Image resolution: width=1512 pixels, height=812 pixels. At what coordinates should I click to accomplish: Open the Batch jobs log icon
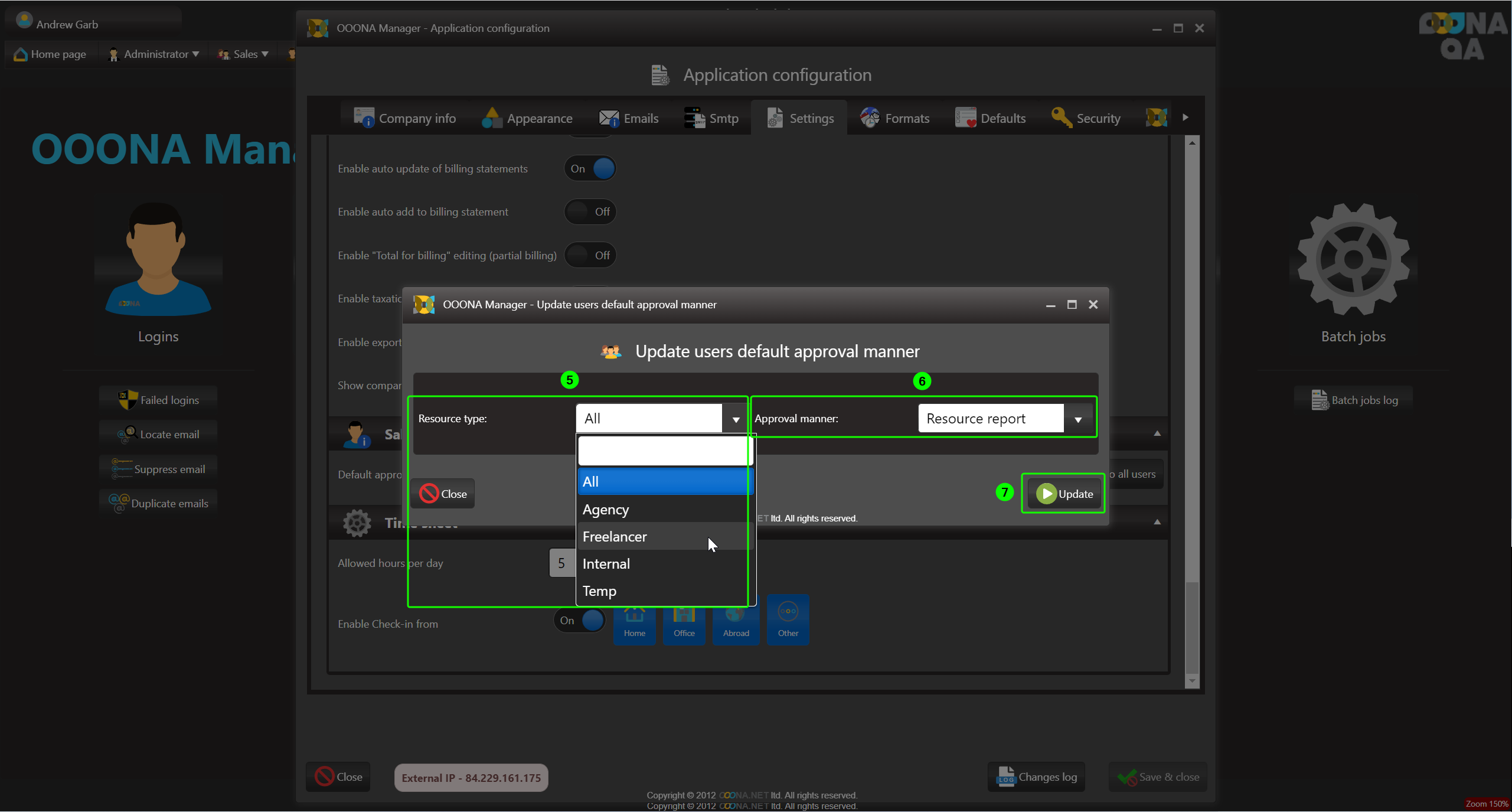click(1320, 400)
